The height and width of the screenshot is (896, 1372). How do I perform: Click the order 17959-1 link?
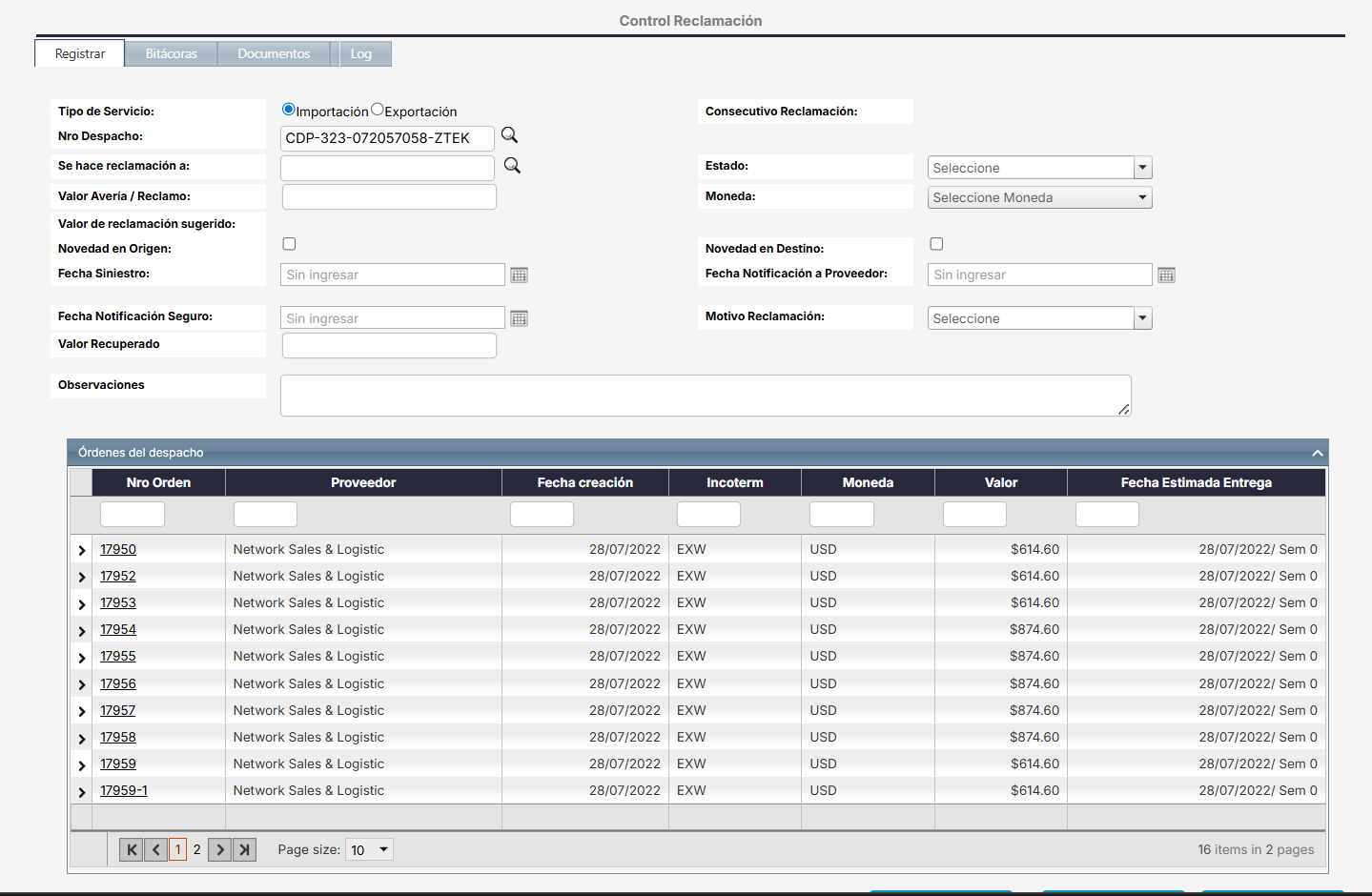(x=124, y=790)
